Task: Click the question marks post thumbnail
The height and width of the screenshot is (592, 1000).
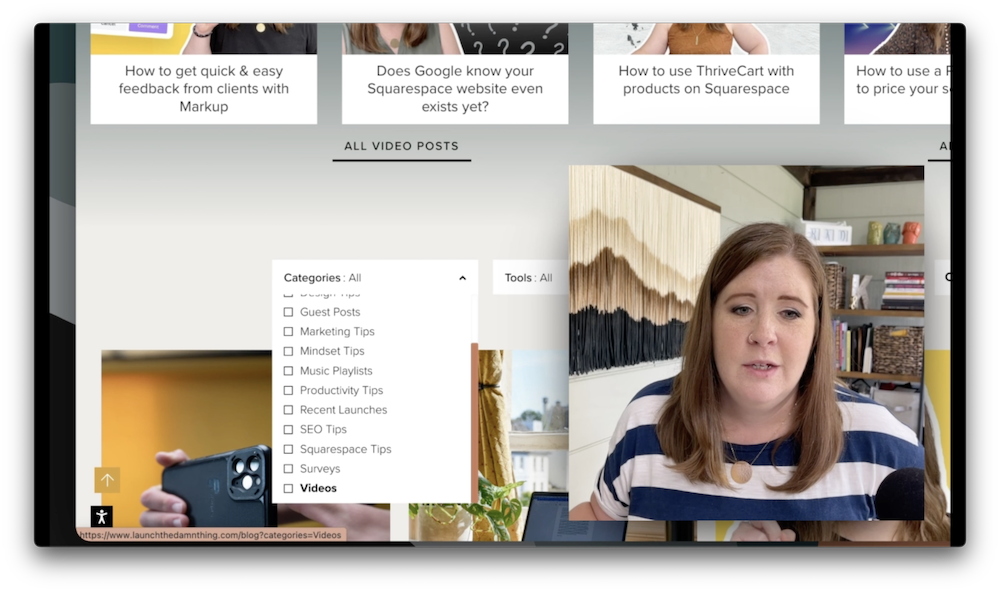Action: coord(455,38)
